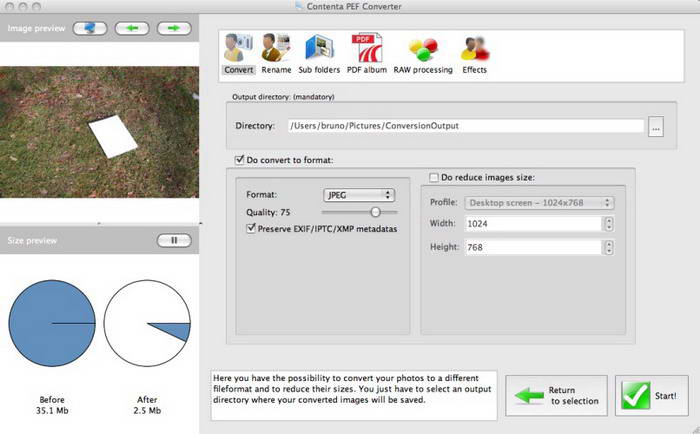Enable the Do reduce images size checkbox
The width and height of the screenshot is (700, 434).
433,177
